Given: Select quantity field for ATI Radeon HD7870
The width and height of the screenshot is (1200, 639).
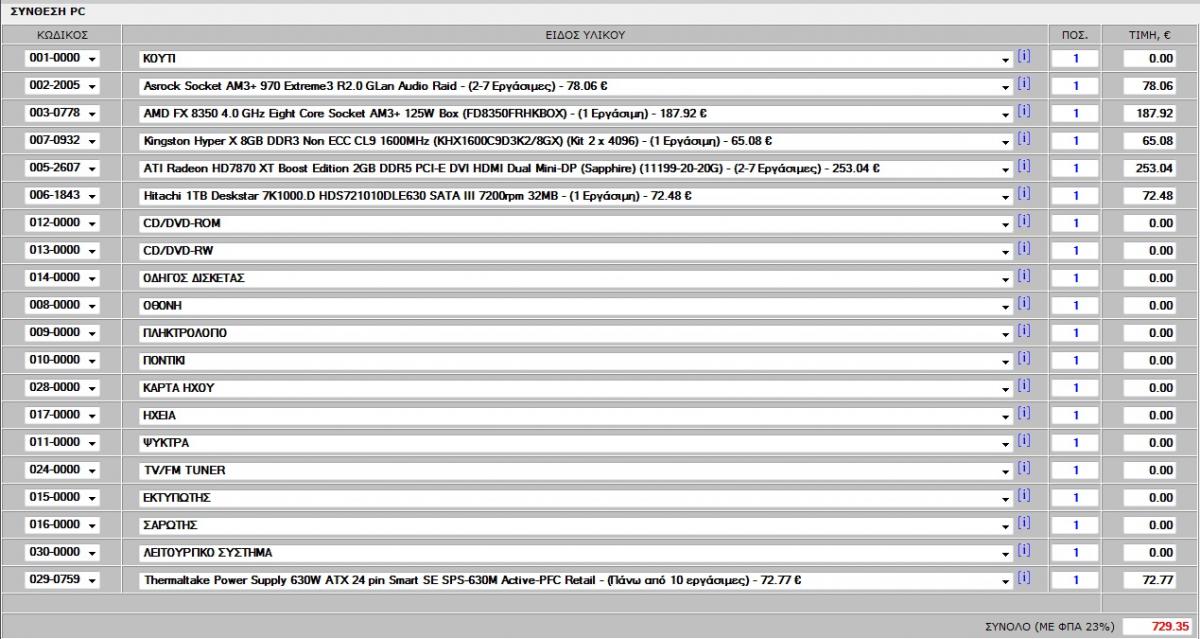Looking at the screenshot, I should pos(1076,169).
